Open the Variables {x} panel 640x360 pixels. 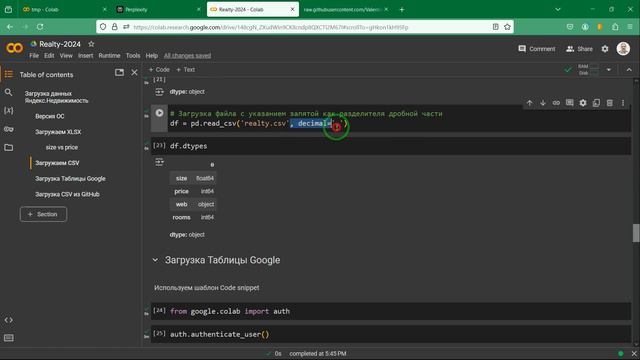point(9,111)
